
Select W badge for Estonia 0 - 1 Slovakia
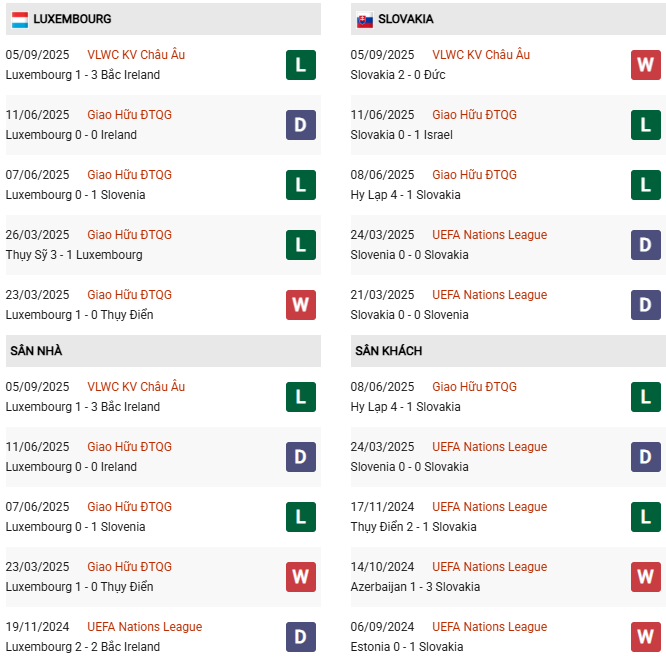[x=645, y=637]
